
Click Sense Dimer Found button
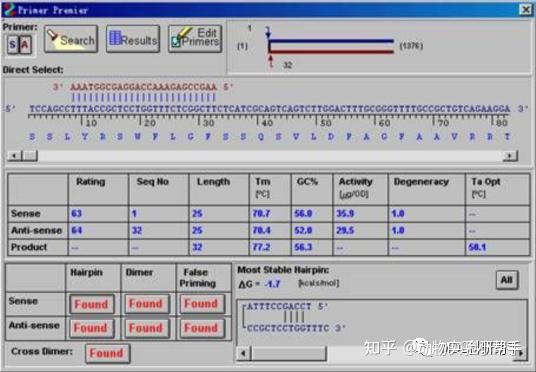pyautogui.click(x=147, y=304)
